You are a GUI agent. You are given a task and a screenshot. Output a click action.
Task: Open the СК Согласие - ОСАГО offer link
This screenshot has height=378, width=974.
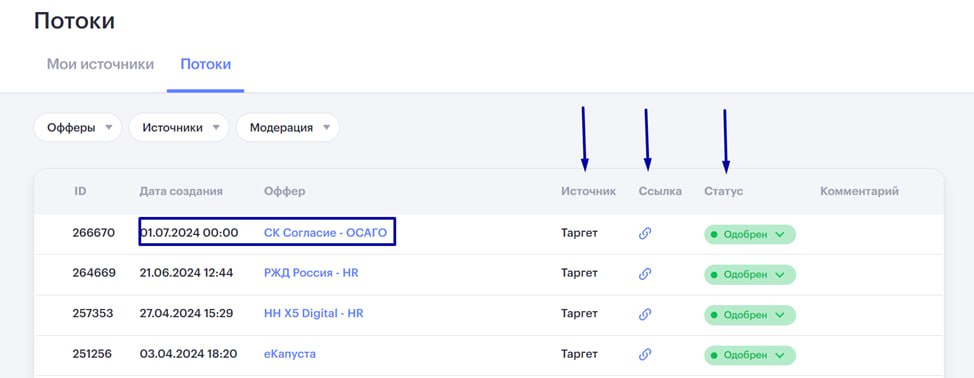coord(325,233)
